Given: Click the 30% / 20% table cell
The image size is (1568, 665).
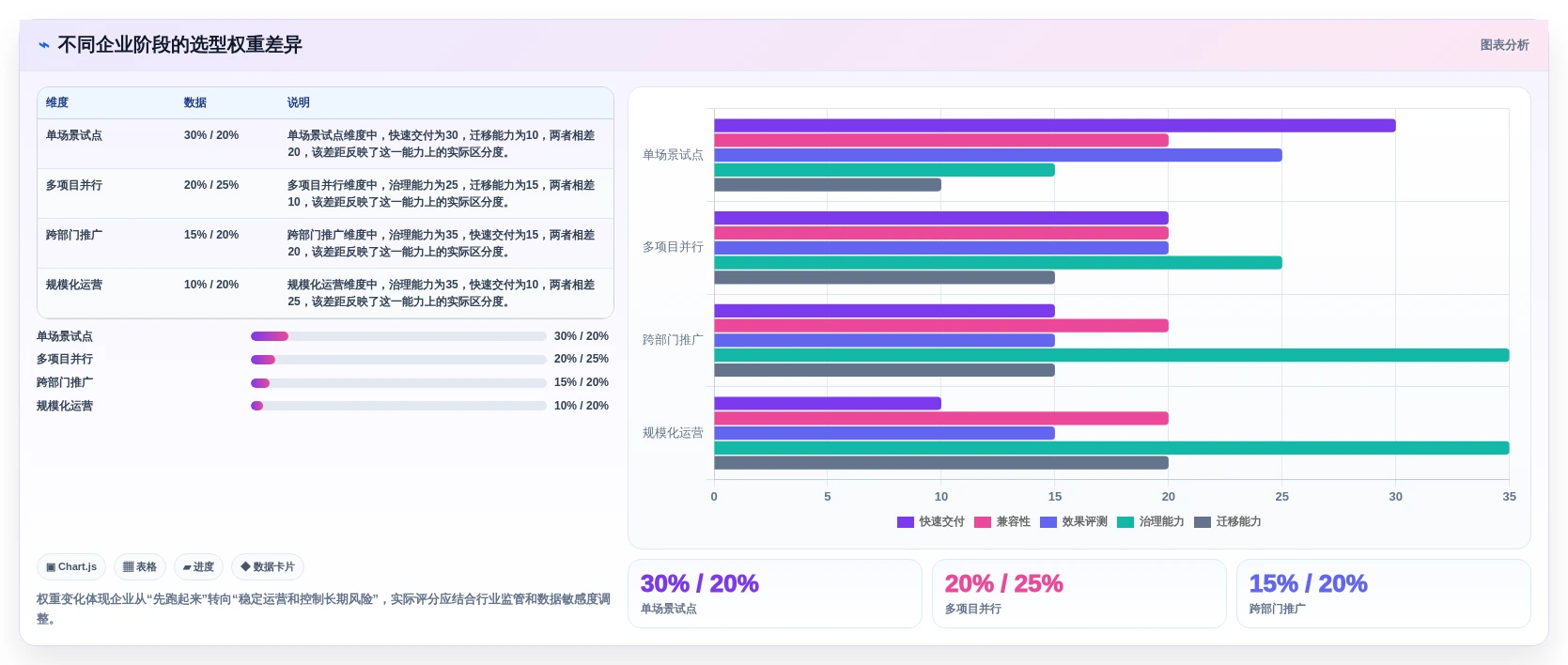Looking at the screenshot, I should tap(211, 135).
